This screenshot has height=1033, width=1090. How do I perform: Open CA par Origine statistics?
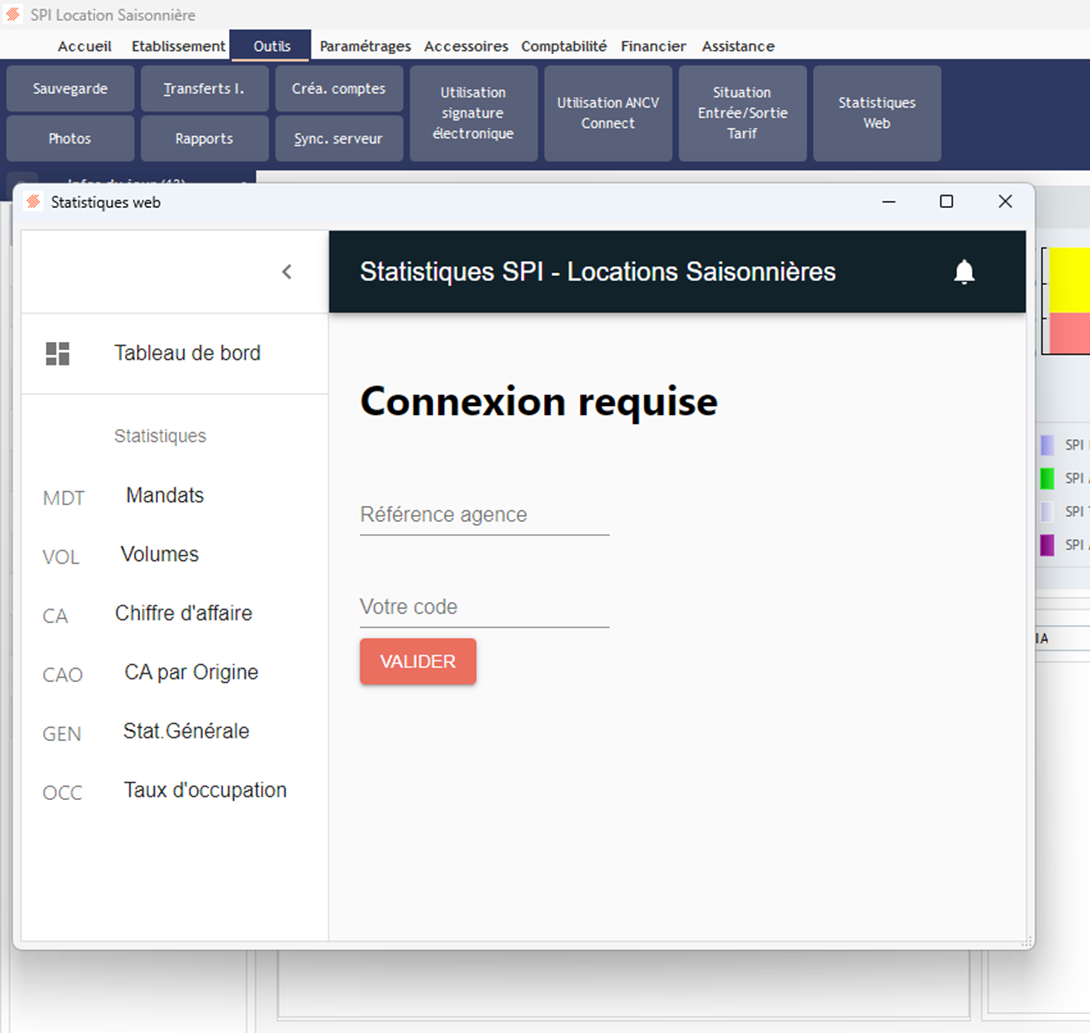(191, 672)
